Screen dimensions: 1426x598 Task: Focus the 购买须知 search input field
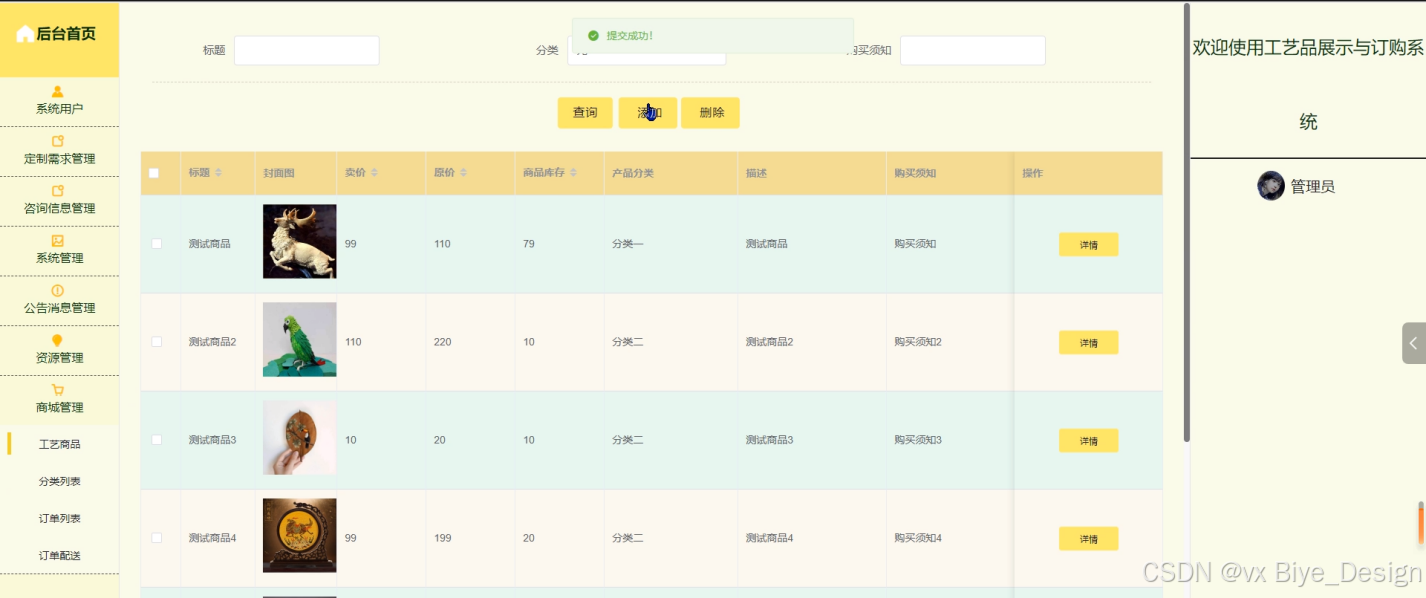click(972, 50)
